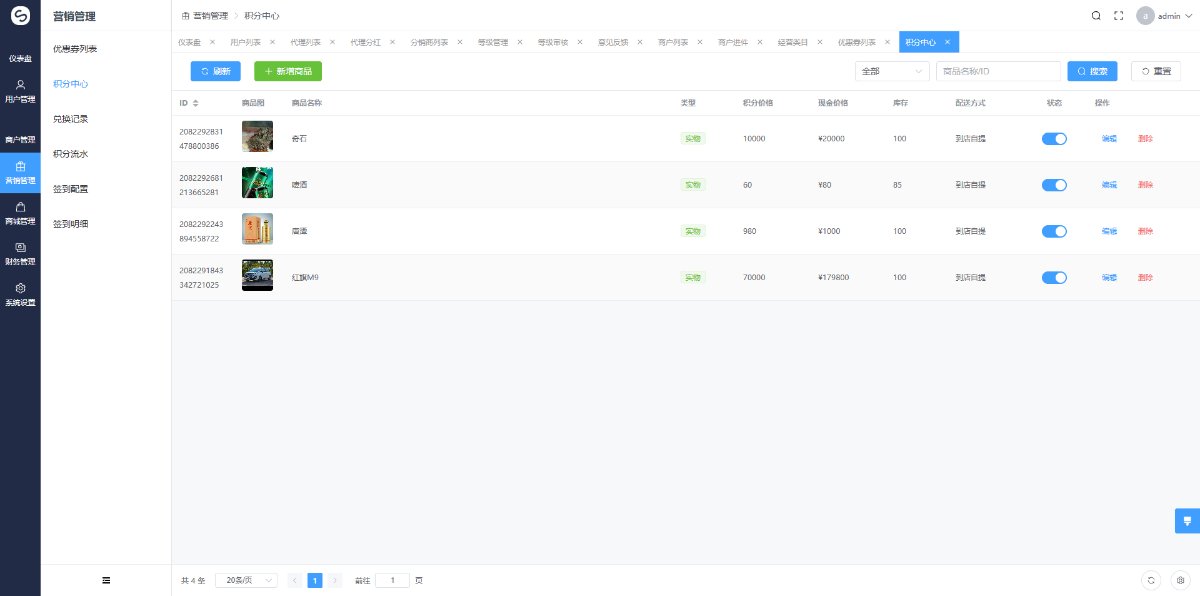Switch to the 等级管理 tab
The width and height of the screenshot is (1200, 596).
(x=493, y=42)
